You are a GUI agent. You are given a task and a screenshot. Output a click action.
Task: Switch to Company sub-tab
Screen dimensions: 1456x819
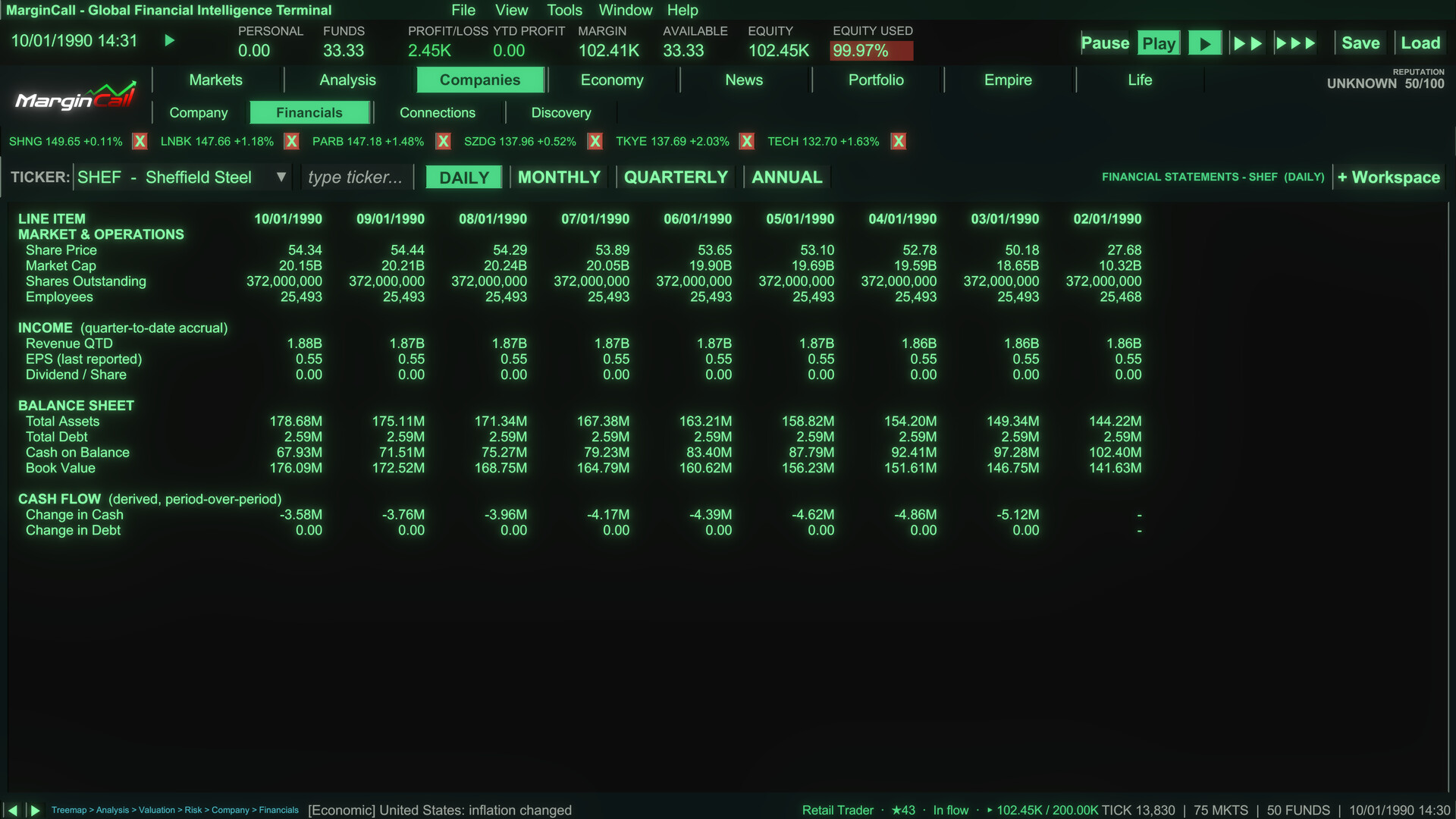point(199,112)
